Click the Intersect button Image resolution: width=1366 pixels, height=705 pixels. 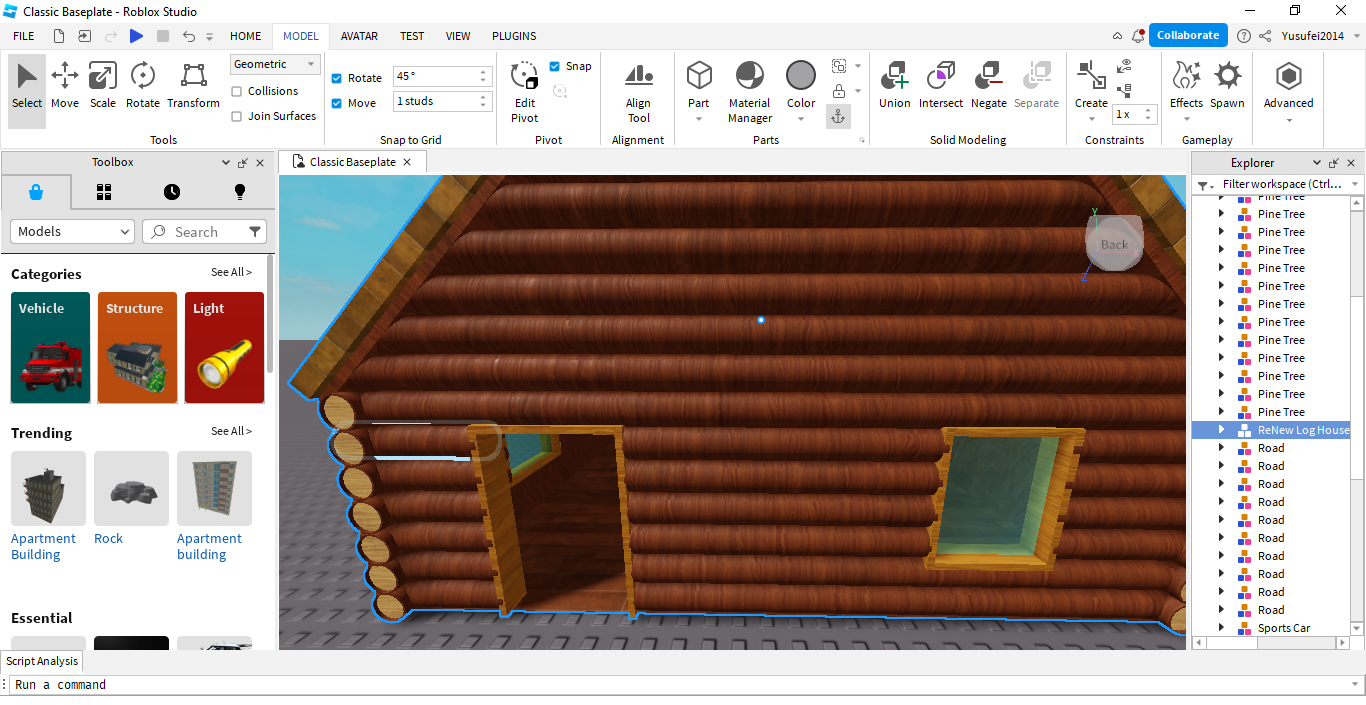(x=941, y=86)
